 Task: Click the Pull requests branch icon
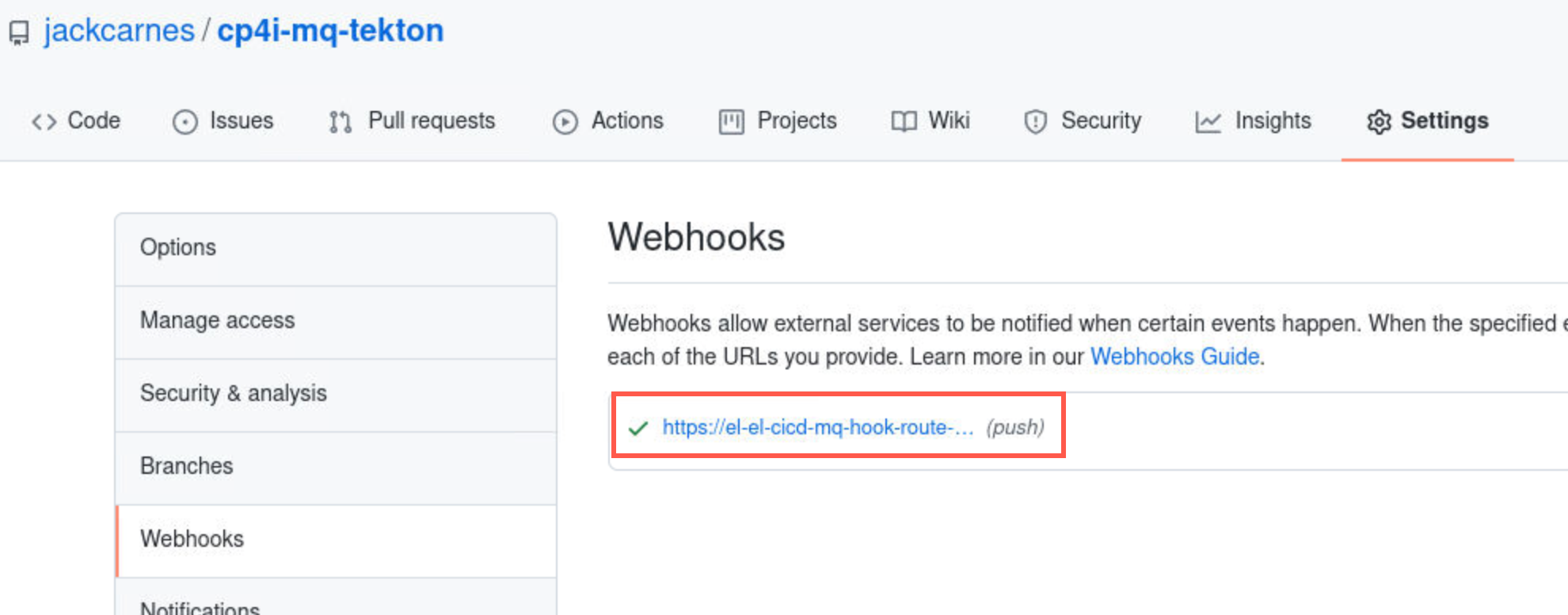341,121
